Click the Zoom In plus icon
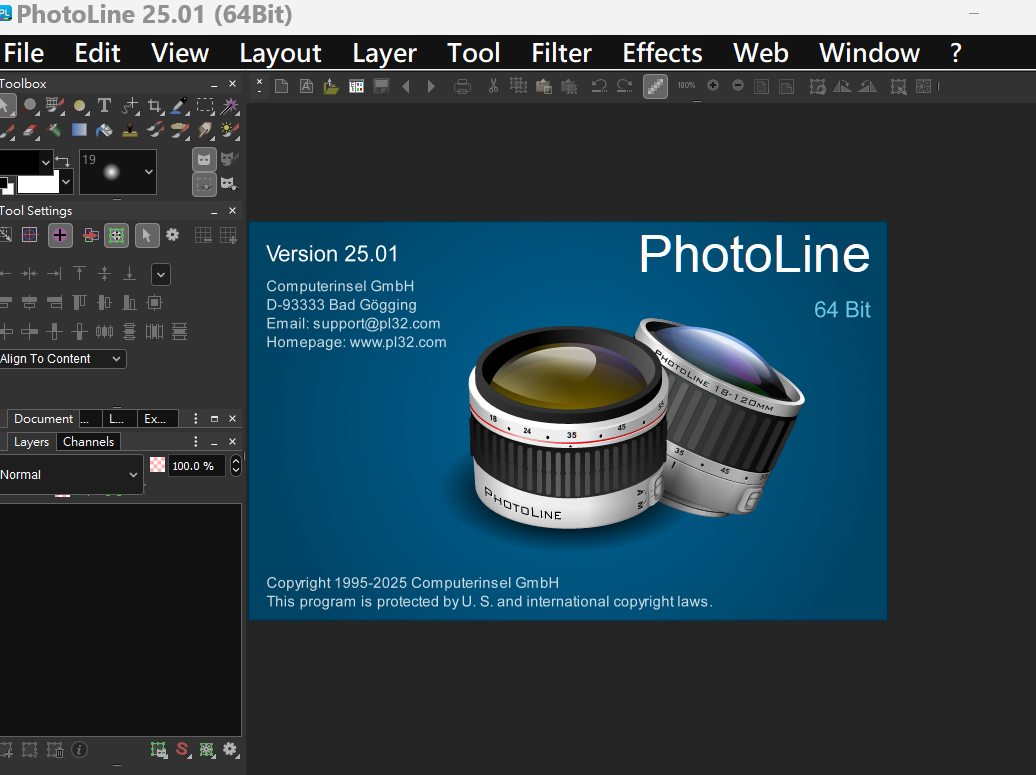The width and height of the screenshot is (1036, 775). tap(713, 85)
